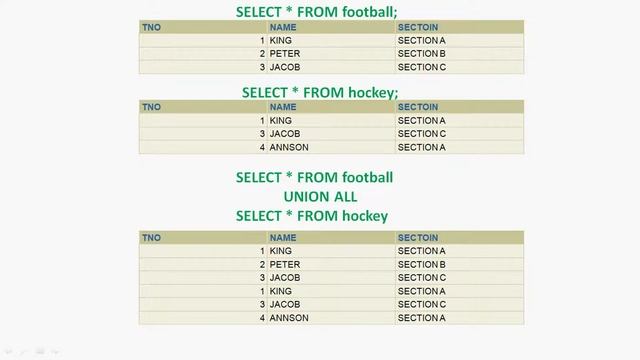Click TNO value 4 in hockey table
The image size is (640, 360).
[262, 147]
